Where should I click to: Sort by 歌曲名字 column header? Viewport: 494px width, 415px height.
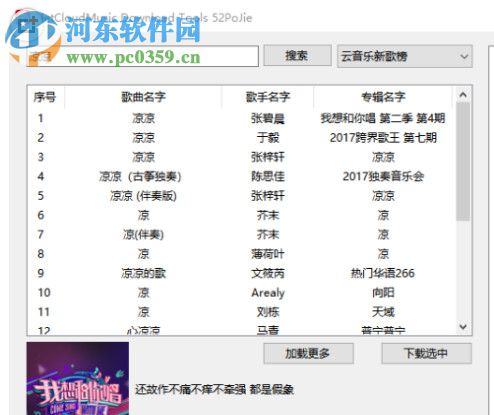[x=143, y=97]
